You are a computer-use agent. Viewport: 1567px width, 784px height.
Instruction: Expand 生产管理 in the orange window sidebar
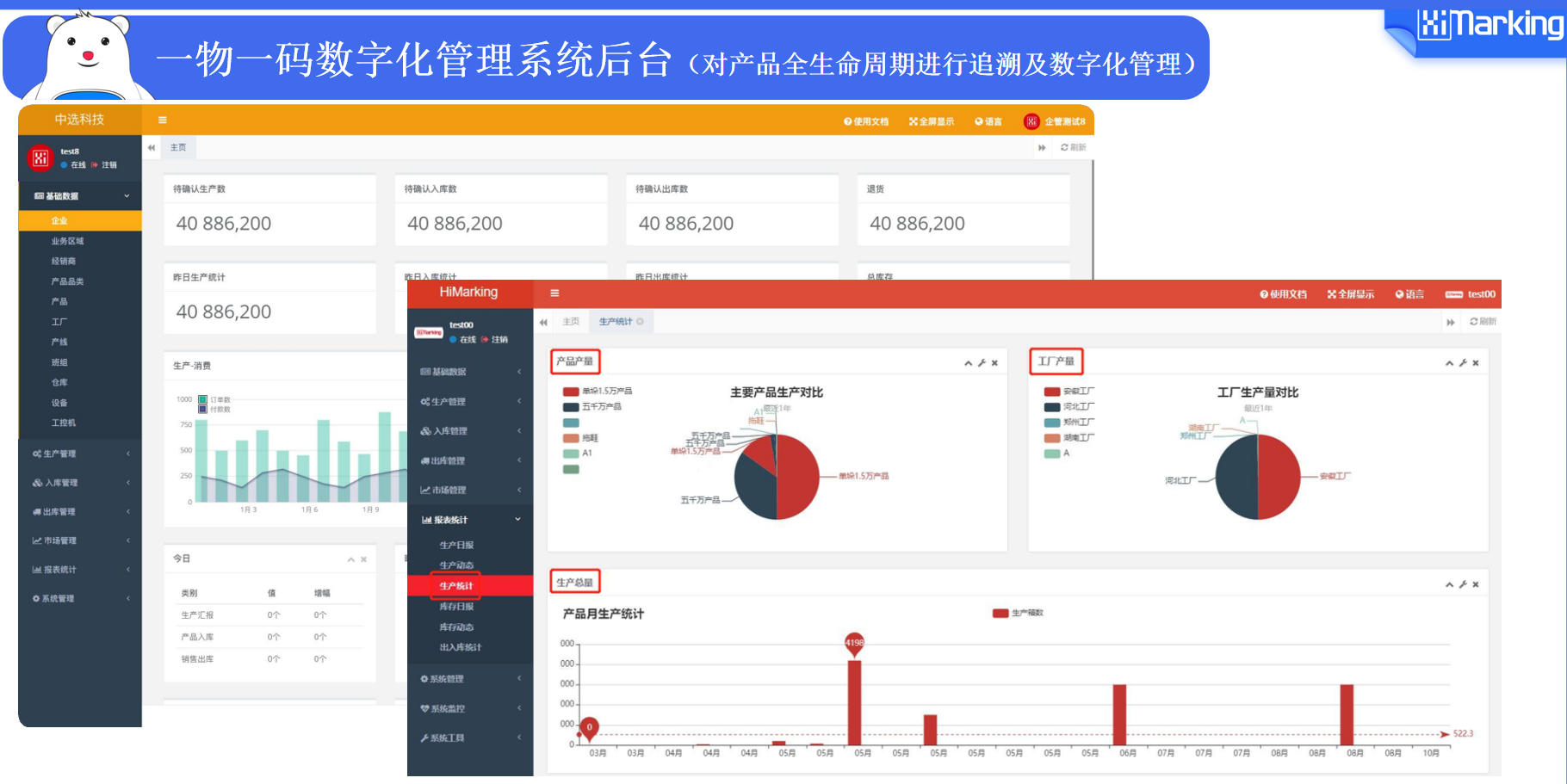(x=79, y=454)
